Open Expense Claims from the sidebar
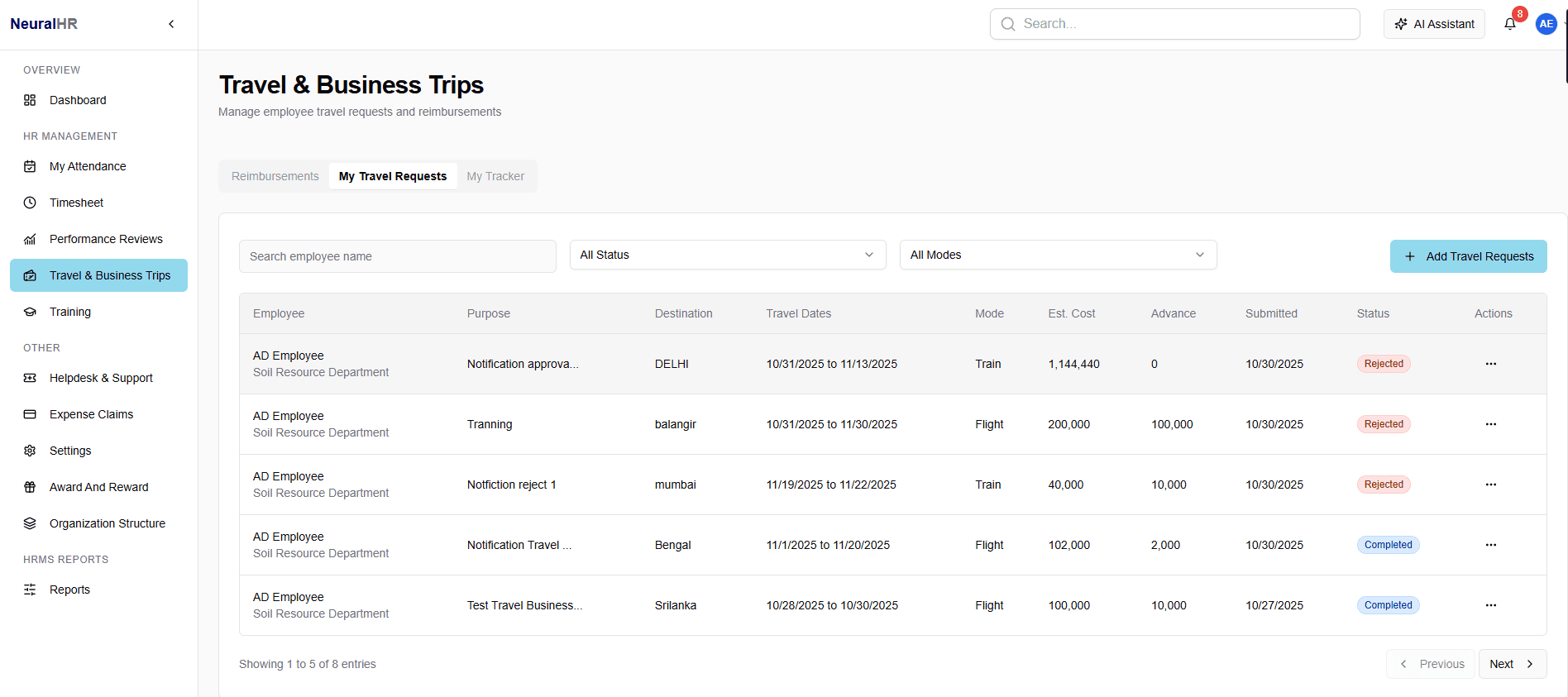 pos(99,414)
